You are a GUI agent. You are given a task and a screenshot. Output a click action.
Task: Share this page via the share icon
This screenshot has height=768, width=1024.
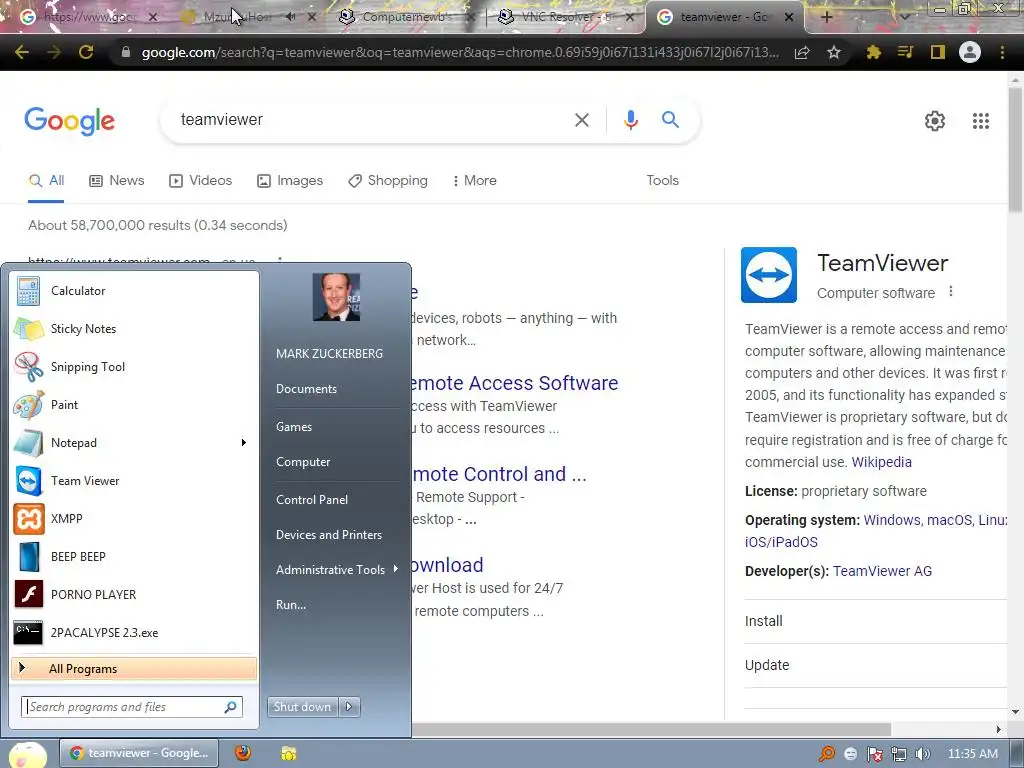pos(802,52)
